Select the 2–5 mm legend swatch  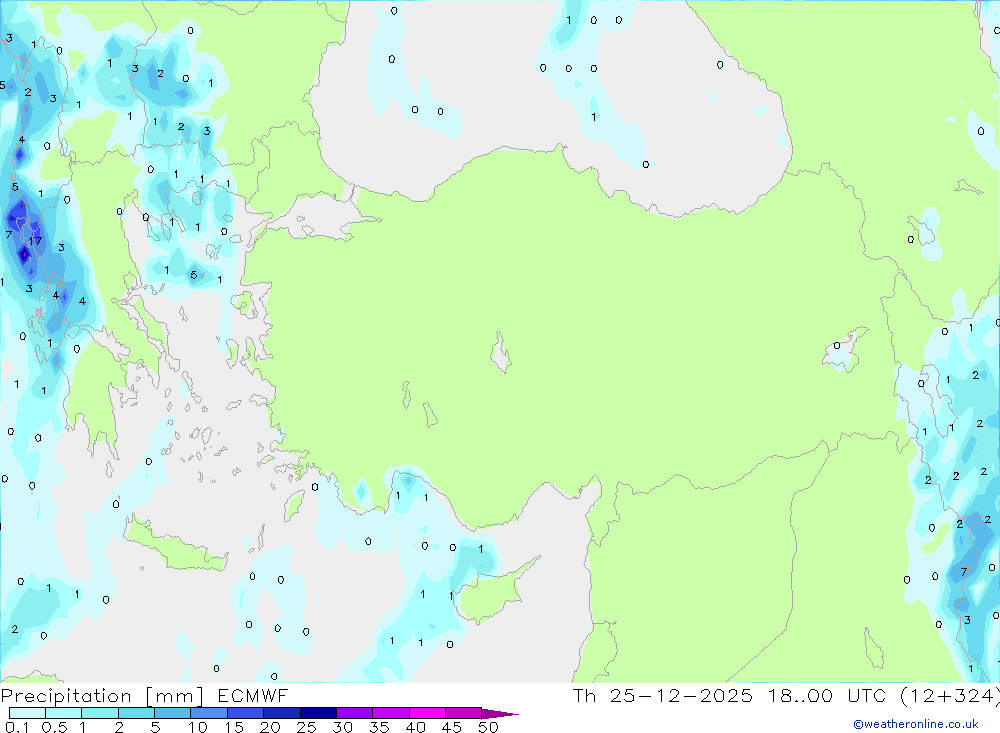coord(136,713)
